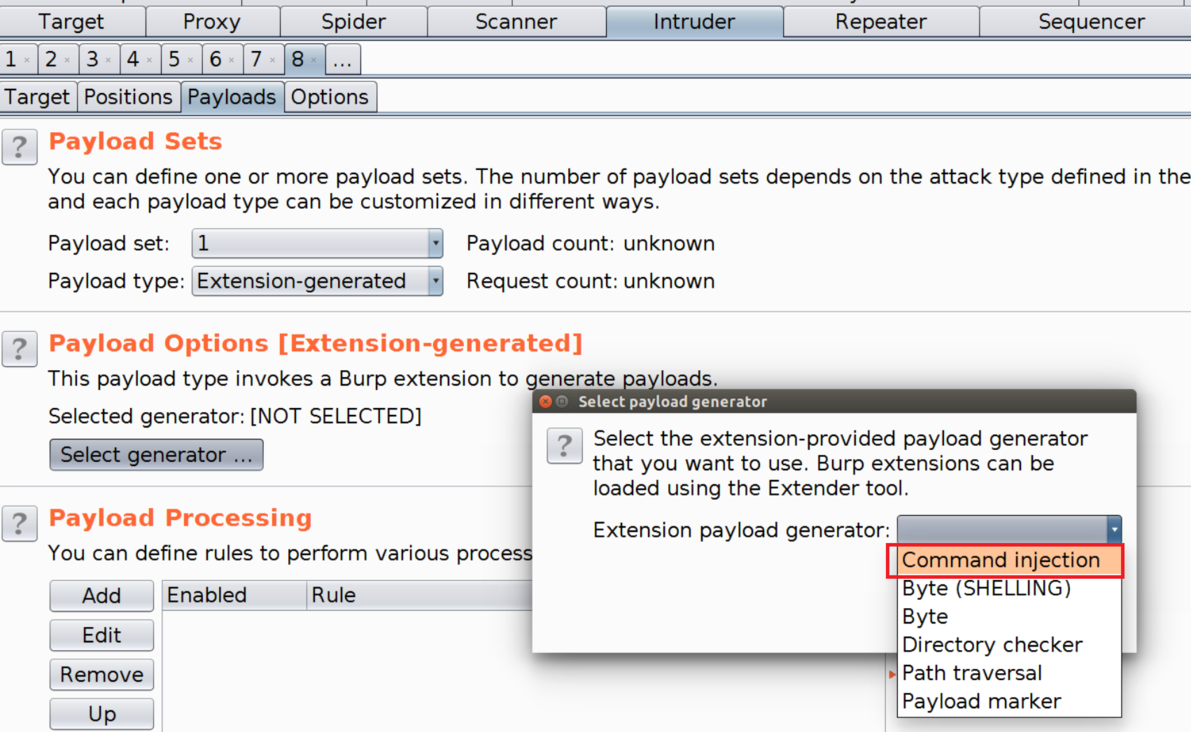
Task: Close Intruder attack tab 8
Action: tap(314, 60)
